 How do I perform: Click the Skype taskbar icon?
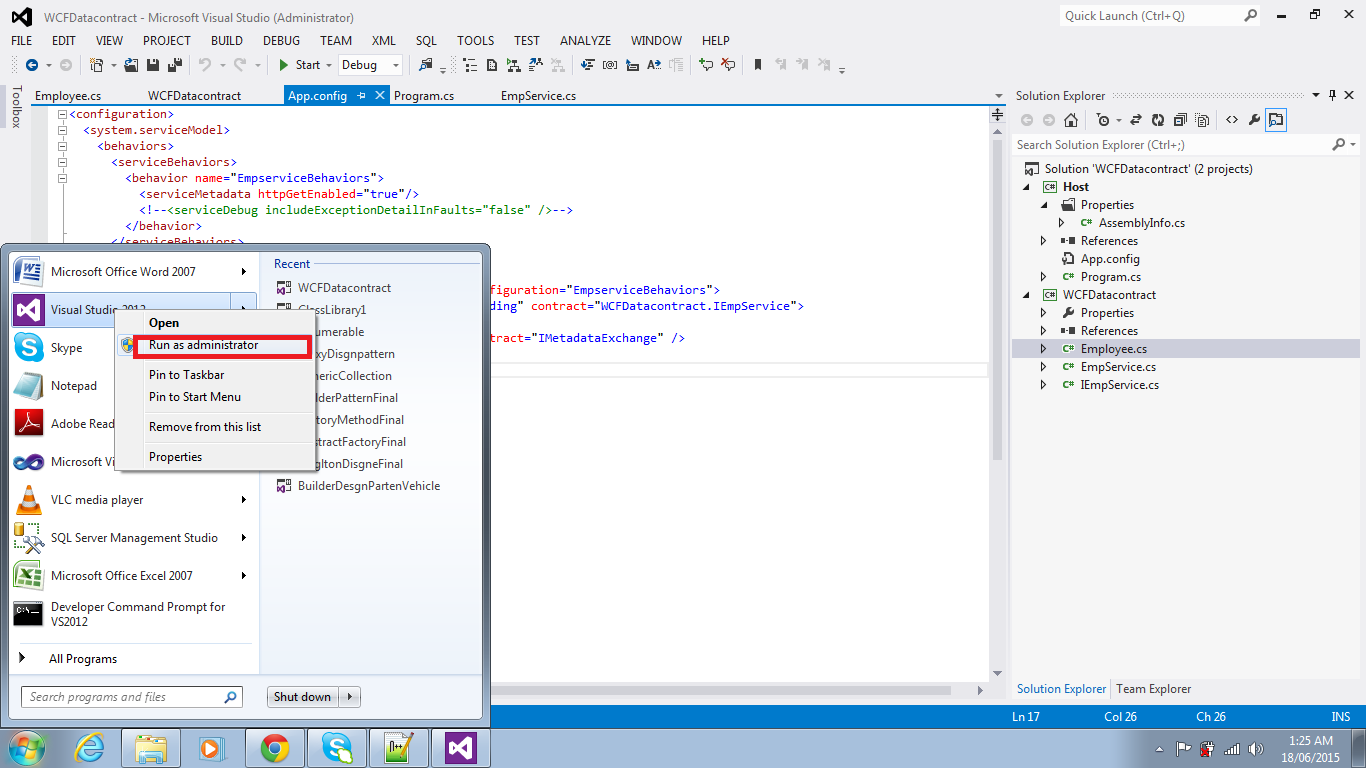coord(337,748)
